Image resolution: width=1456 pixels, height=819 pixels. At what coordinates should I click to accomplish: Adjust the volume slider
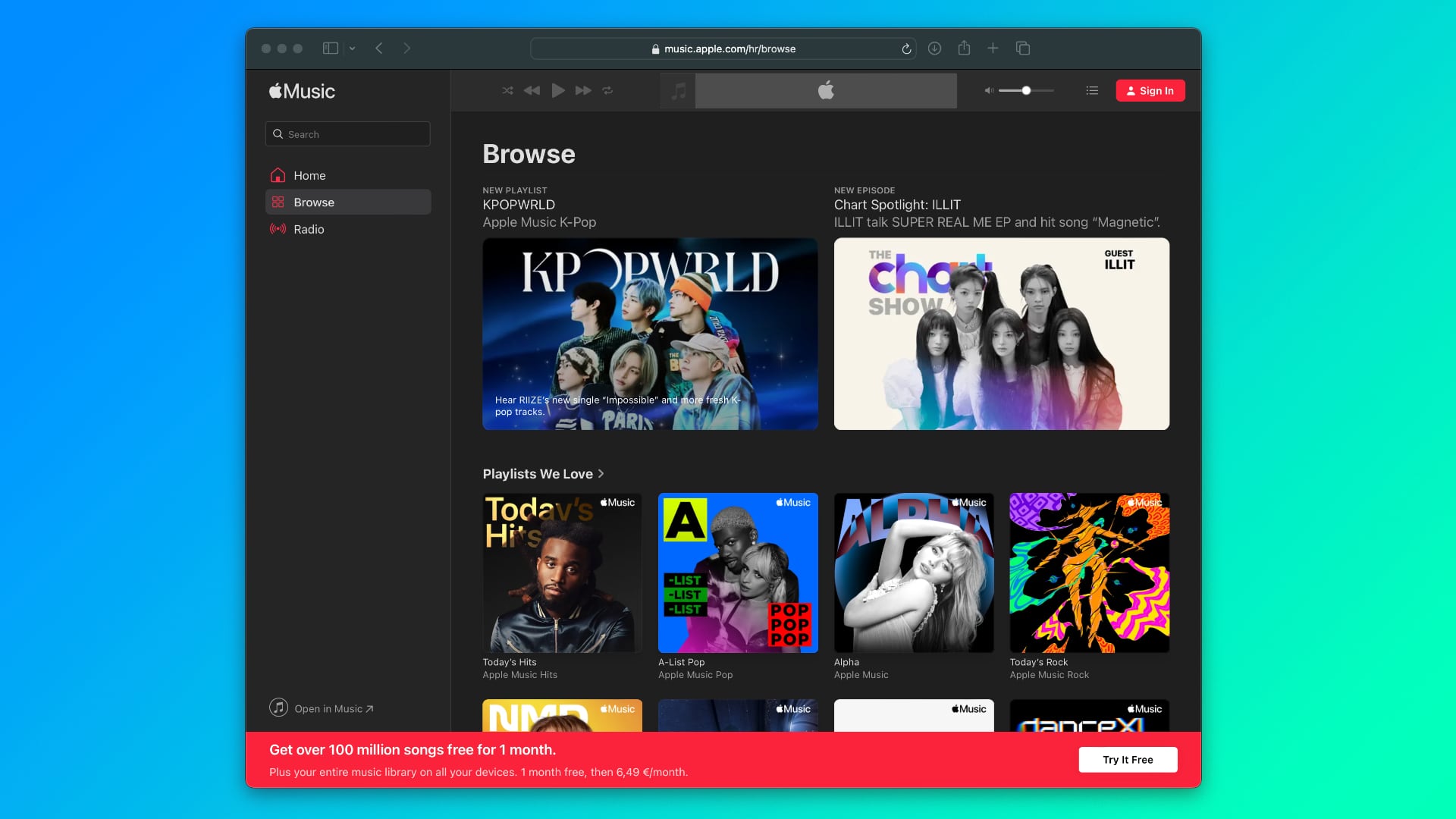tap(1026, 90)
